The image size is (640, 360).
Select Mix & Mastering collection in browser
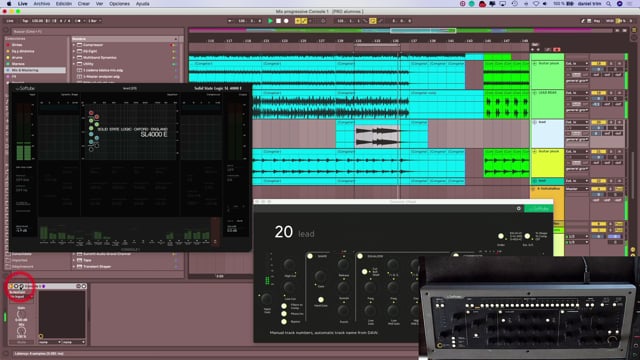pyautogui.click(x=35, y=70)
